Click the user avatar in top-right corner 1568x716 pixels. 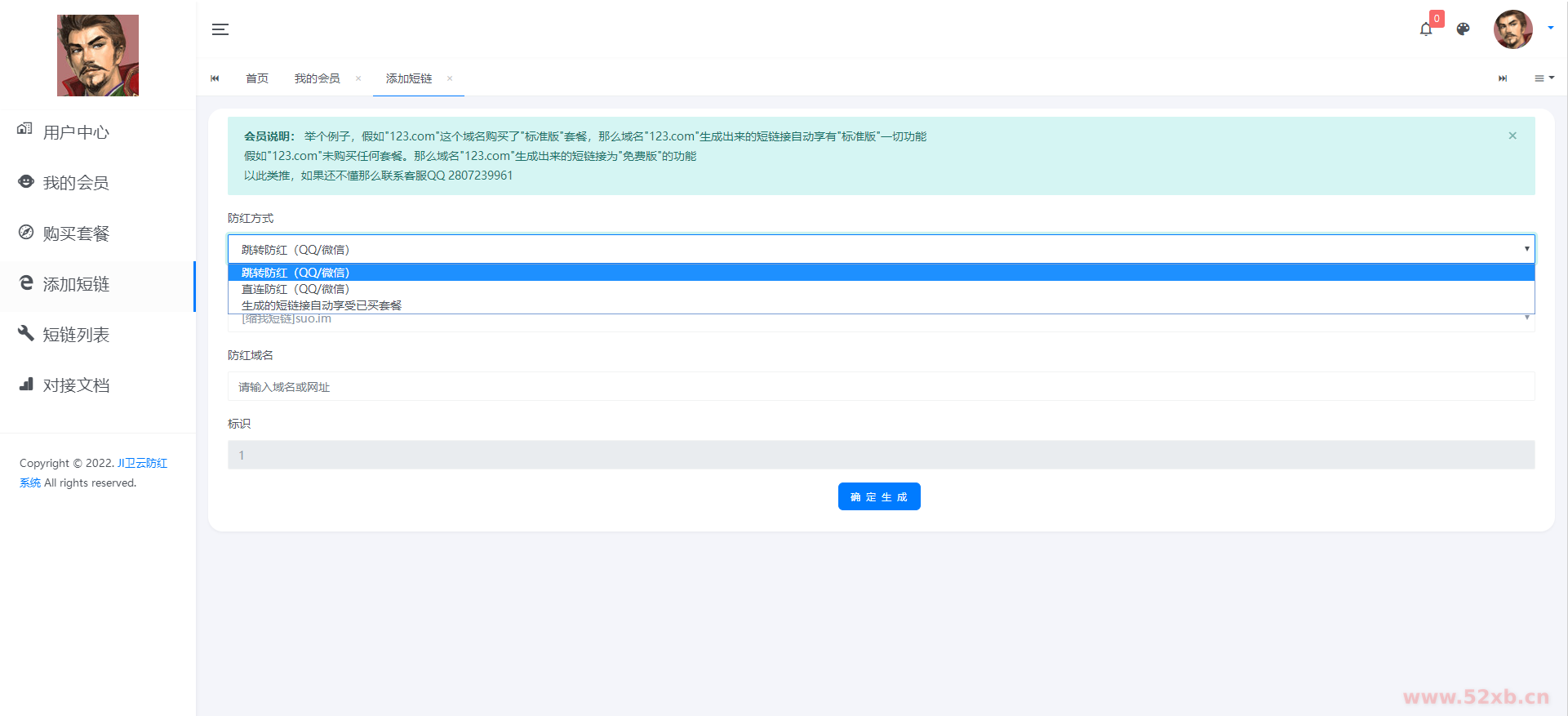click(x=1512, y=29)
